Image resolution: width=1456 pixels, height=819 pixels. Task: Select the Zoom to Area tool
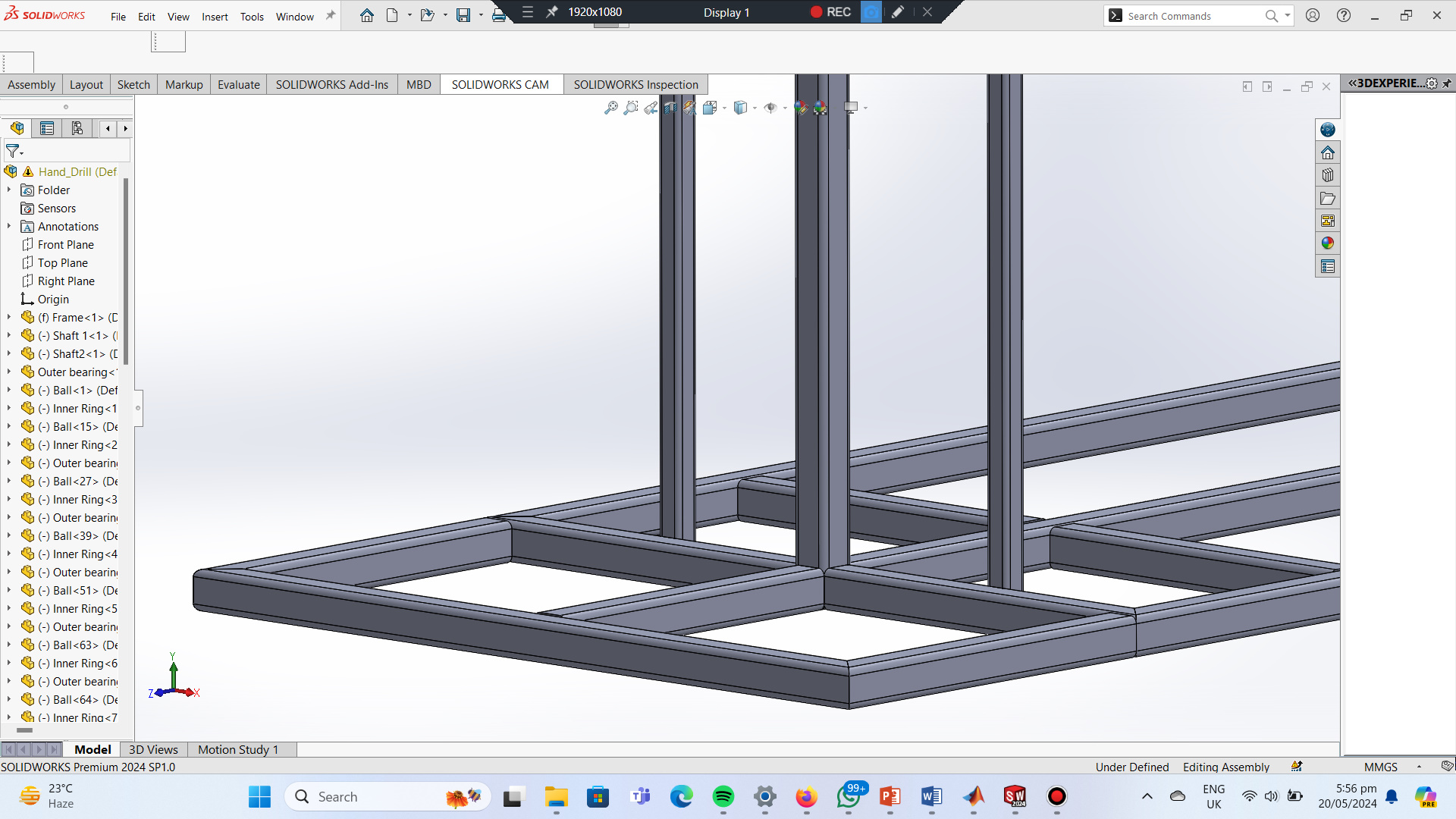(631, 108)
